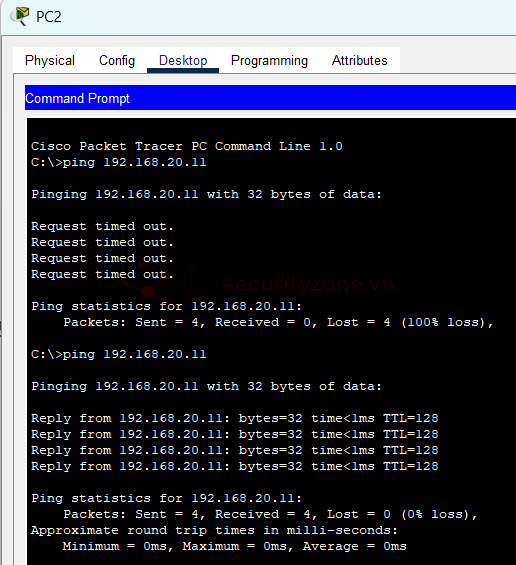Click the 0% loss statistics line
Screen dimensions: 516x565
click(x=270, y=514)
